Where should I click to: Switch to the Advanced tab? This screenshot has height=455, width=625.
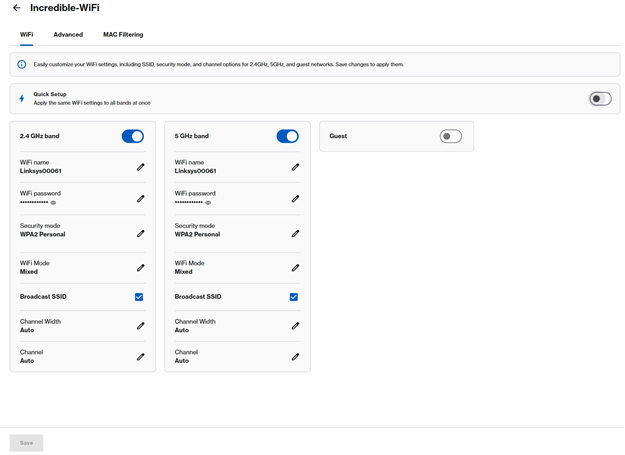point(68,35)
